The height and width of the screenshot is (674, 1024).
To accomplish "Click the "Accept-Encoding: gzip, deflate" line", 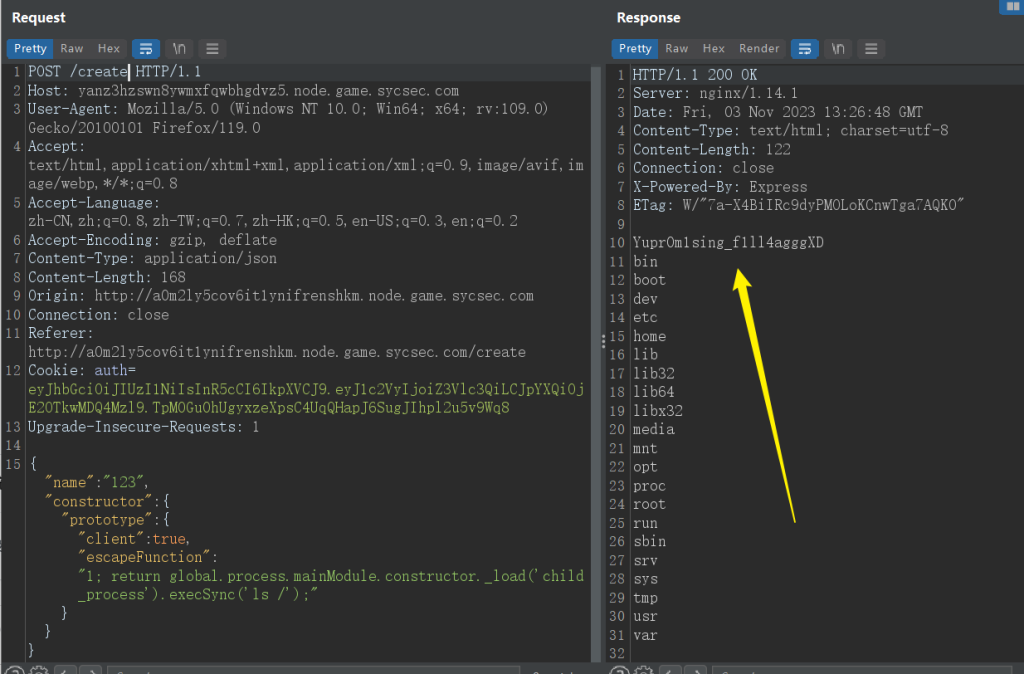I will click(152, 240).
